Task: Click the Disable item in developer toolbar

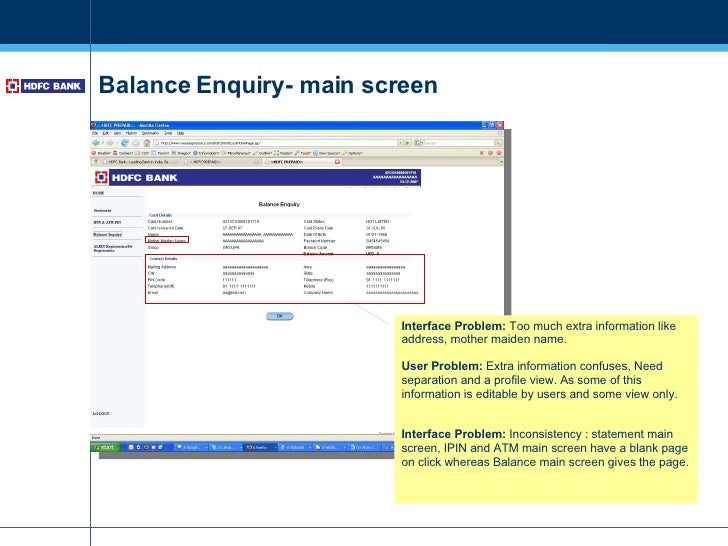Action: [x=101, y=153]
